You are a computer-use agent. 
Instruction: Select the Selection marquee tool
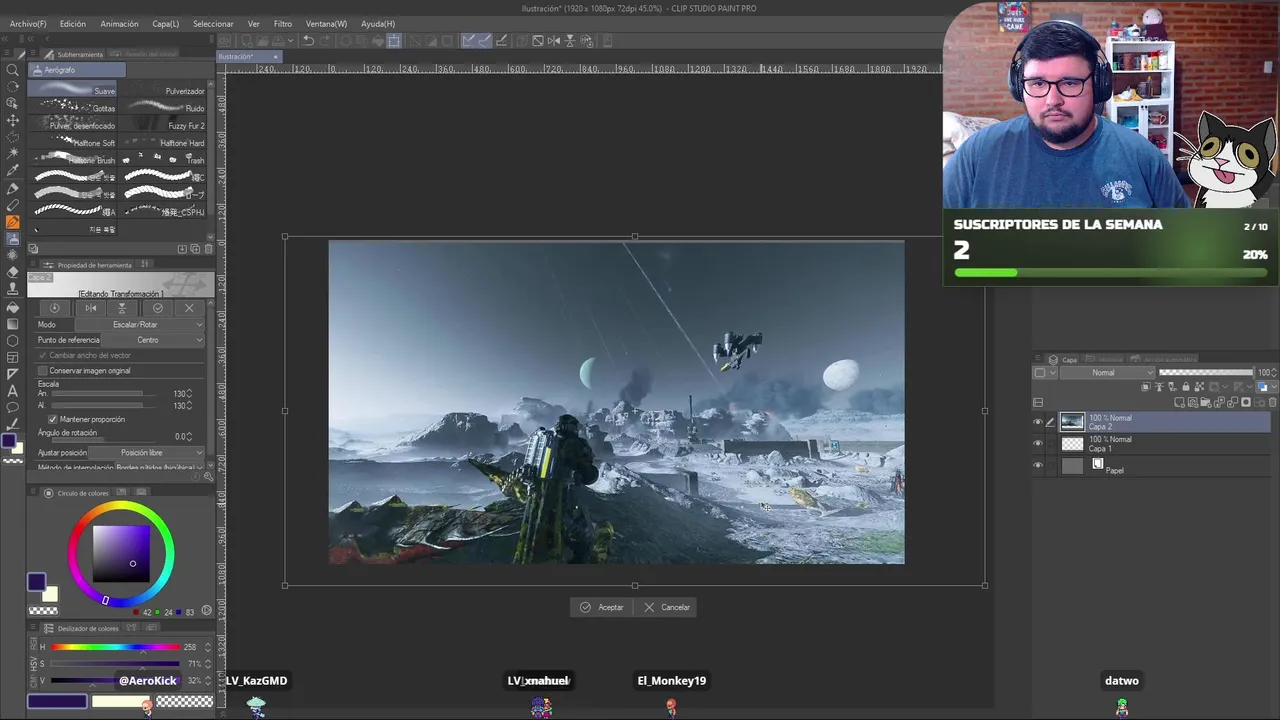point(13,137)
